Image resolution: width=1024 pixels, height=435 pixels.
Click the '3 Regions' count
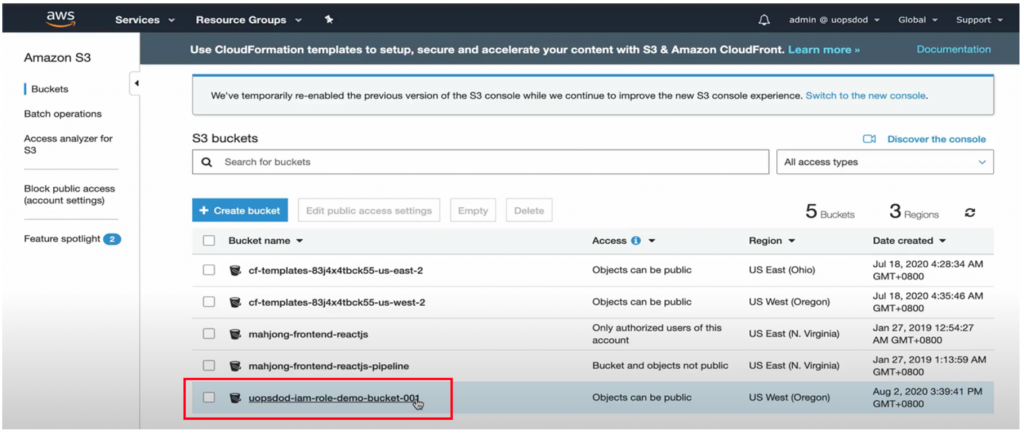tap(914, 212)
